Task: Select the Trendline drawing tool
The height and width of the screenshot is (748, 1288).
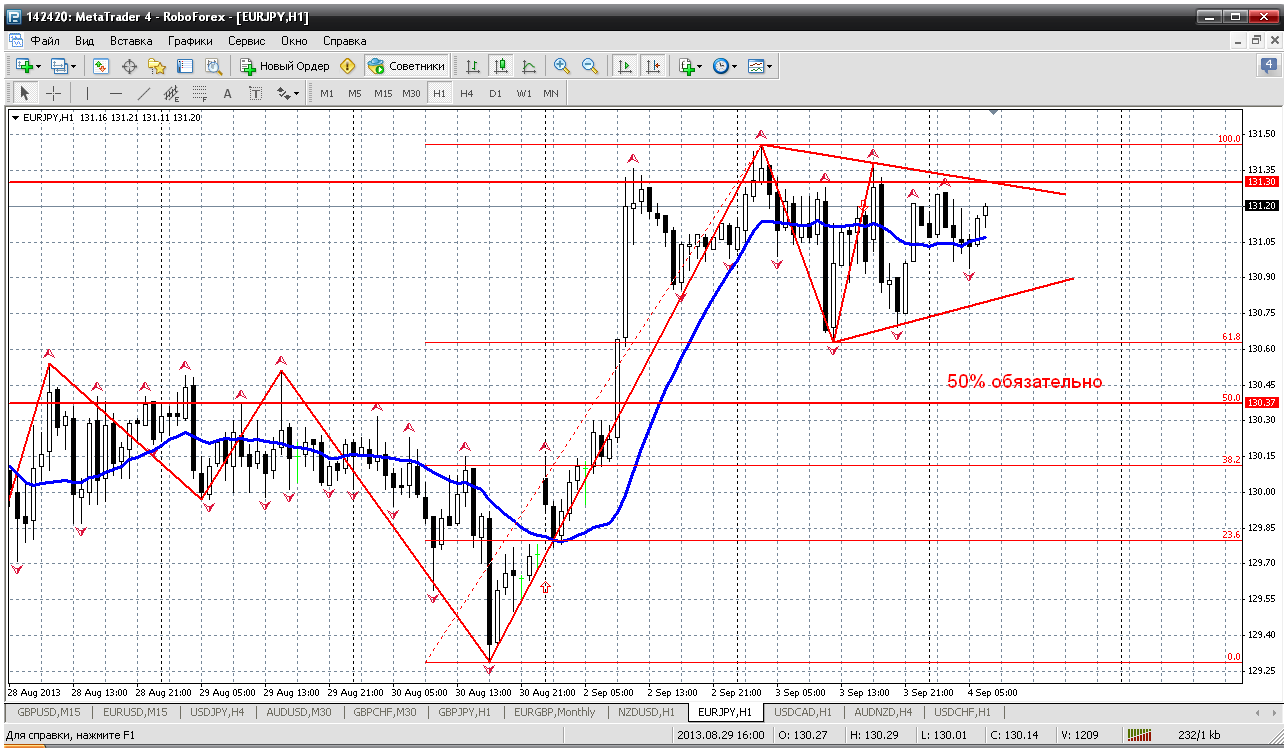Action: pos(143,93)
